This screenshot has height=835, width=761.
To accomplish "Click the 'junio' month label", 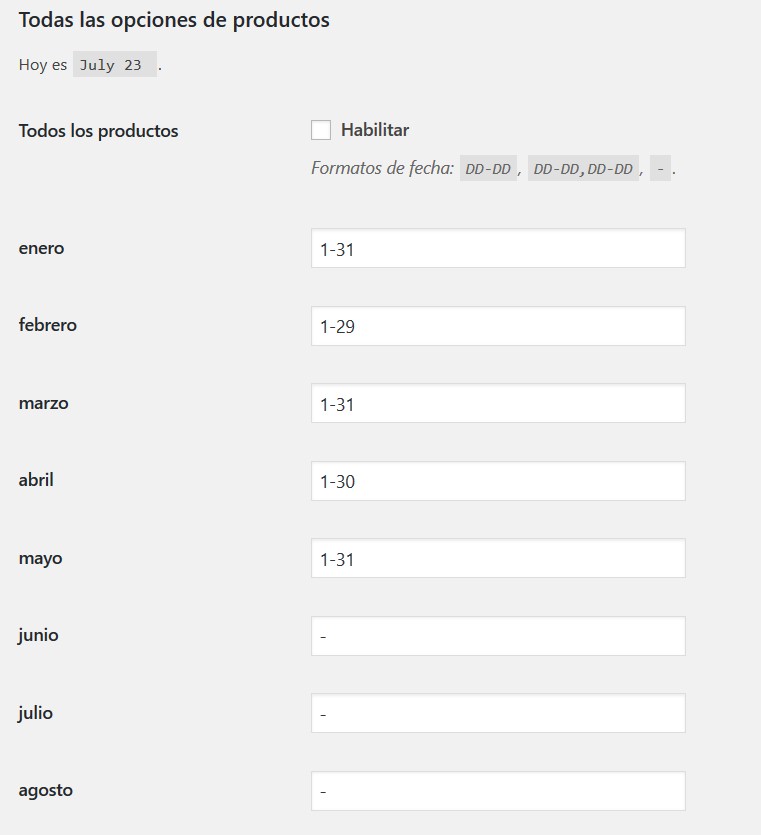I will point(38,635).
